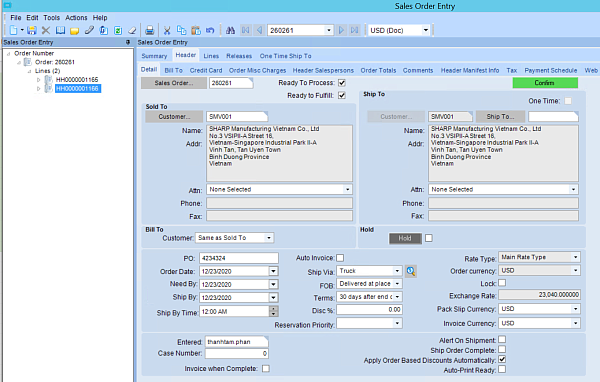This screenshot has width=600, height=382.
Task: Click the Save floppy disk icon
Action: 32,30
